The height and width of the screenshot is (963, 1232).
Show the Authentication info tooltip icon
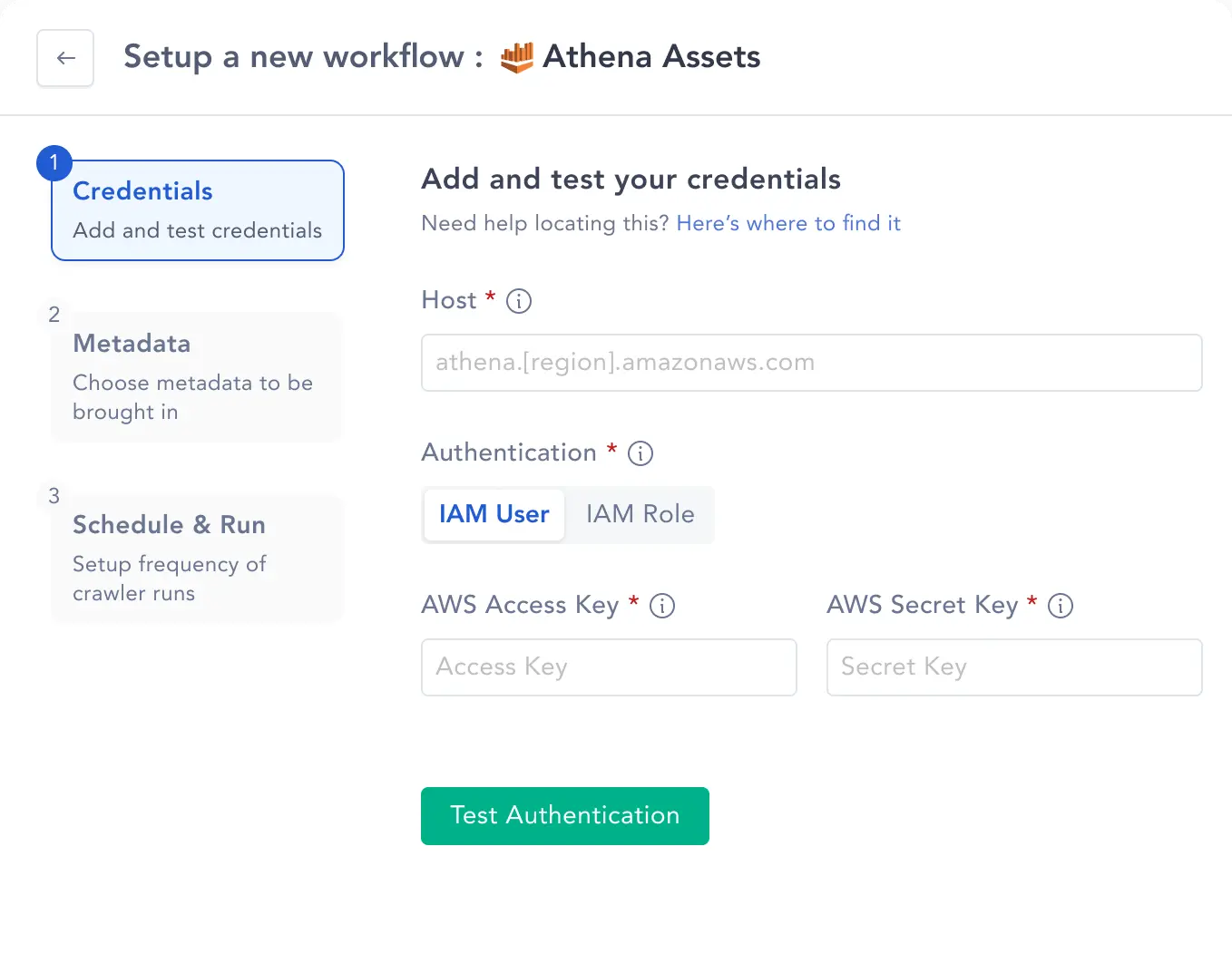point(640,453)
